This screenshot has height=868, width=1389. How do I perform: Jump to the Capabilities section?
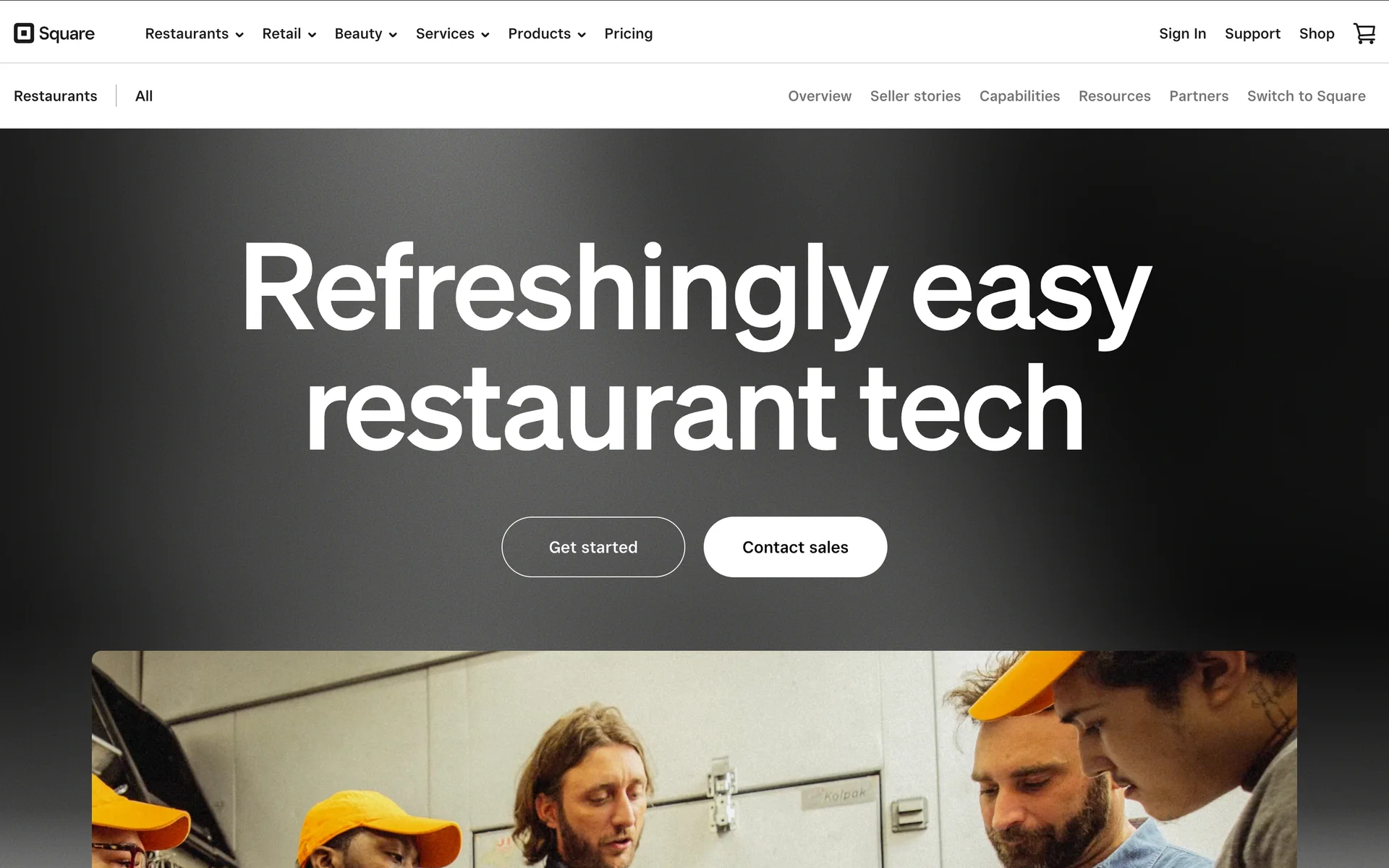[x=1019, y=95]
